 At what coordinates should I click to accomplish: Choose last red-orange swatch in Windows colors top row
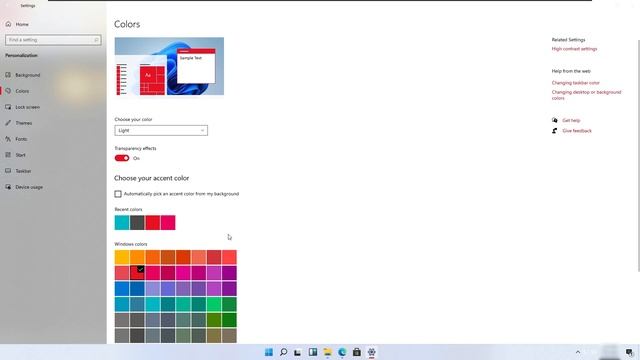pos(229,257)
